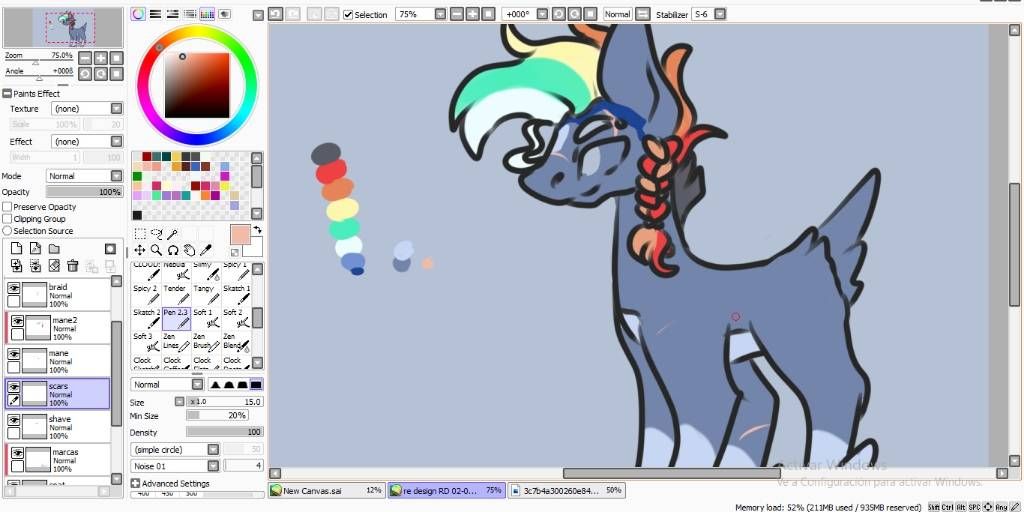Image resolution: width=1024 pixels, height=512 pixels.
Task: Flip the view horizontally in top toolbar
Action: tap(643, 14)
